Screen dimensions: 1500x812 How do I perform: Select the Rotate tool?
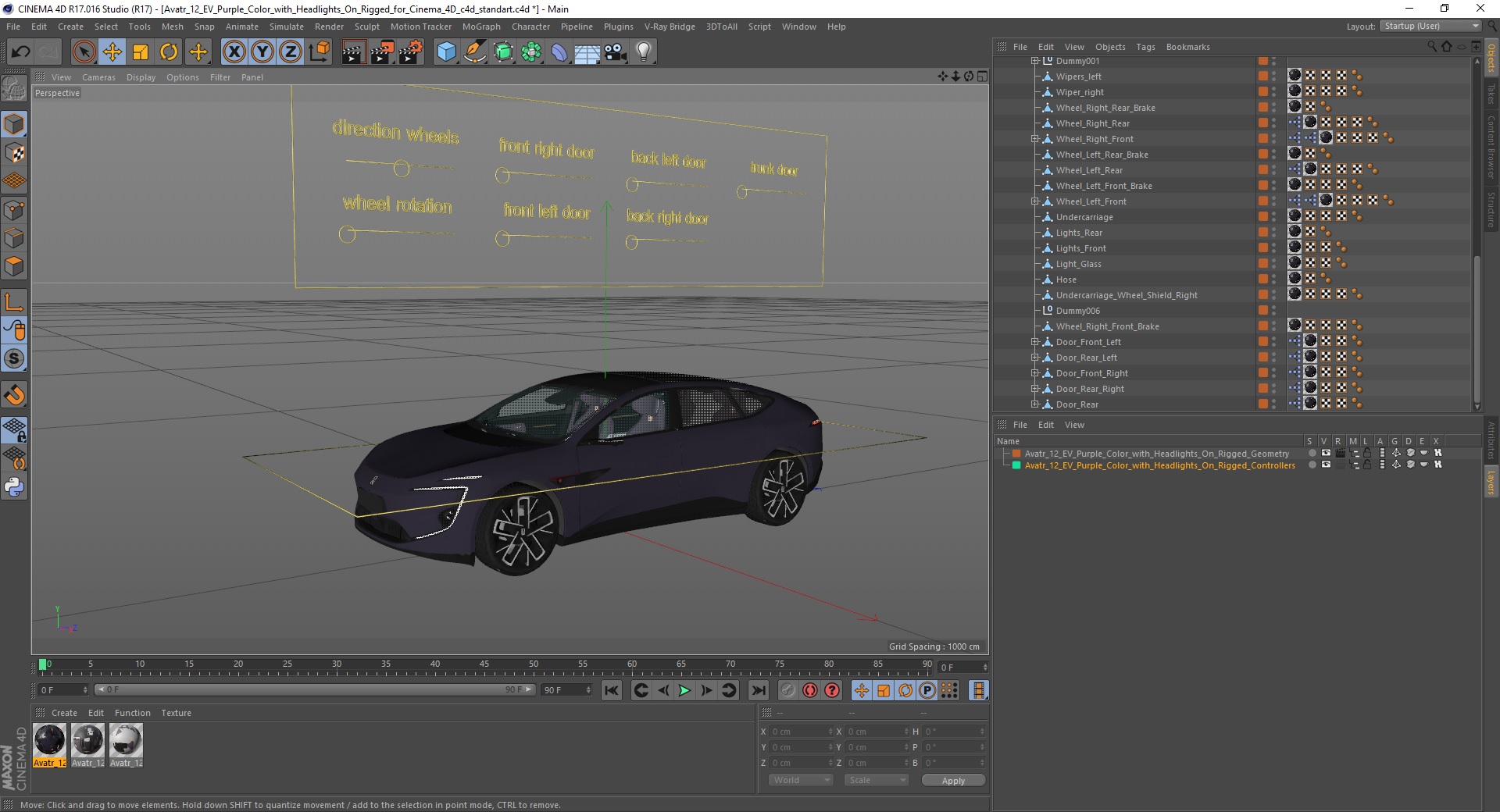pos(169,52)
